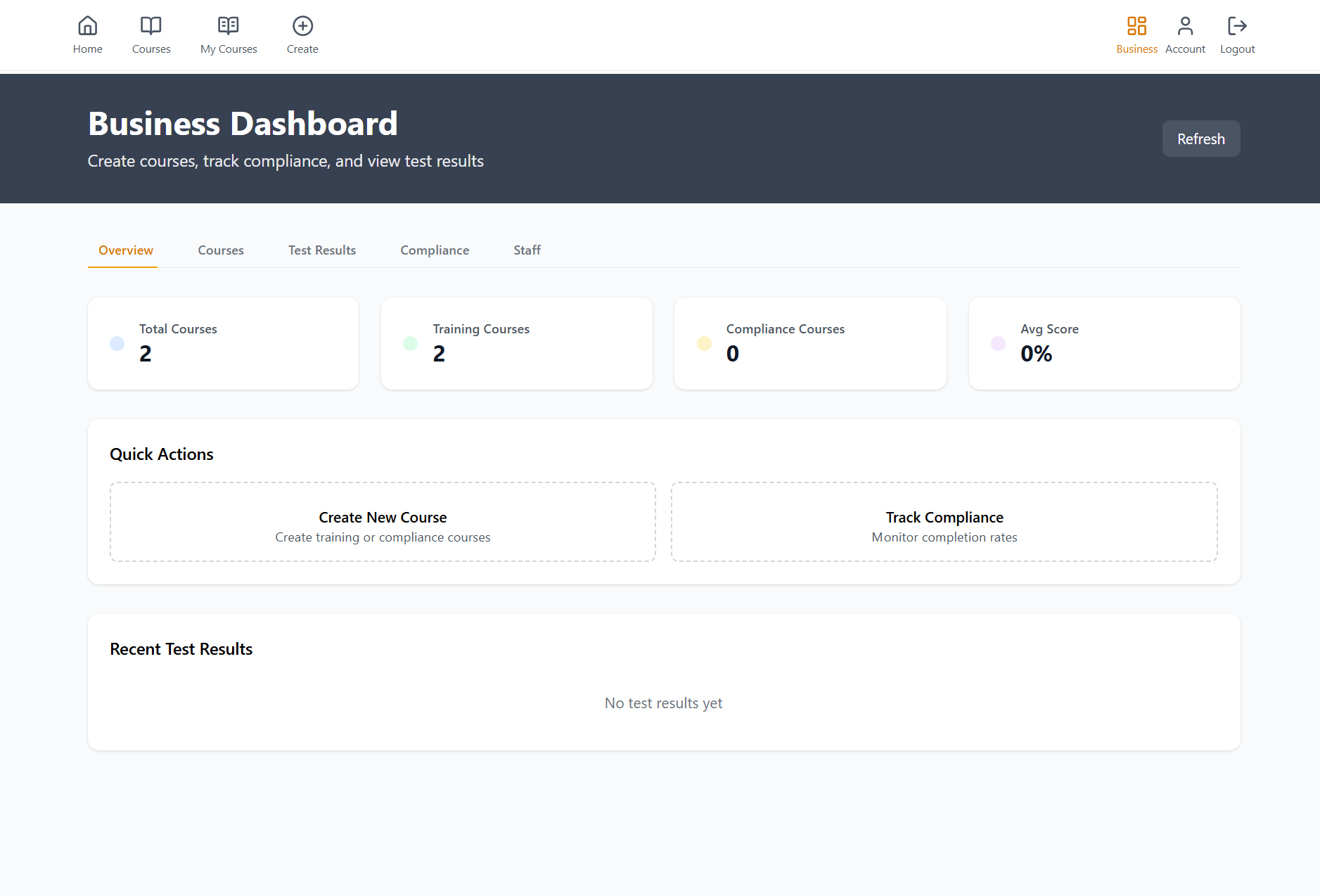This screenshot has height=896, width=1320.
Task: Return to the Overview tab
Action: (x=125, y=250)
